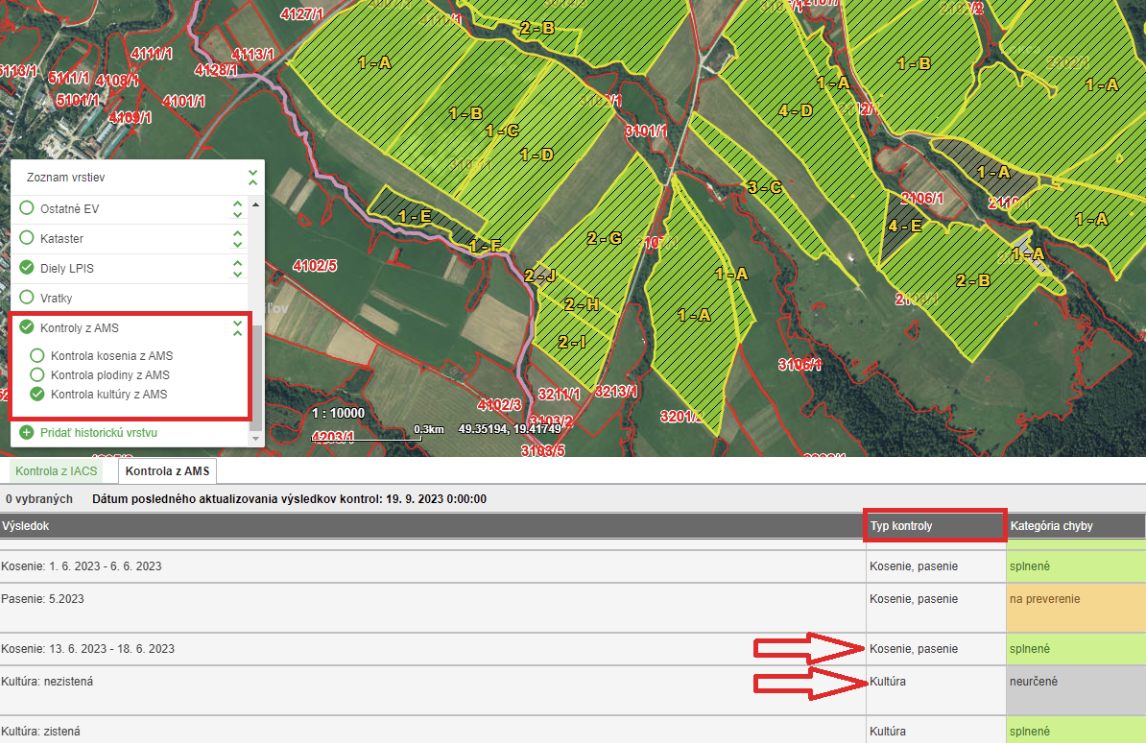Click map parcel labeled 4 - D
The height and width of the screenshot is (743, 1146).
click(x=795, y=111)
